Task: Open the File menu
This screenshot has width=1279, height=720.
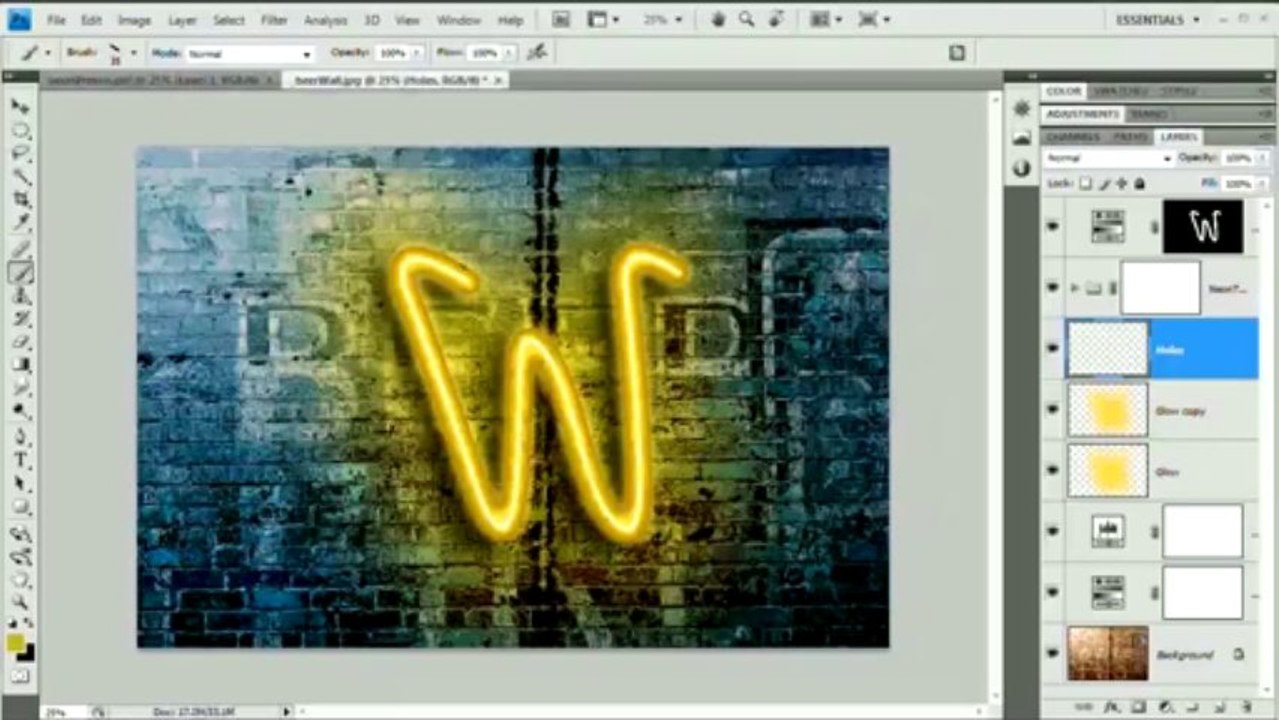Action: pos(56,20)
